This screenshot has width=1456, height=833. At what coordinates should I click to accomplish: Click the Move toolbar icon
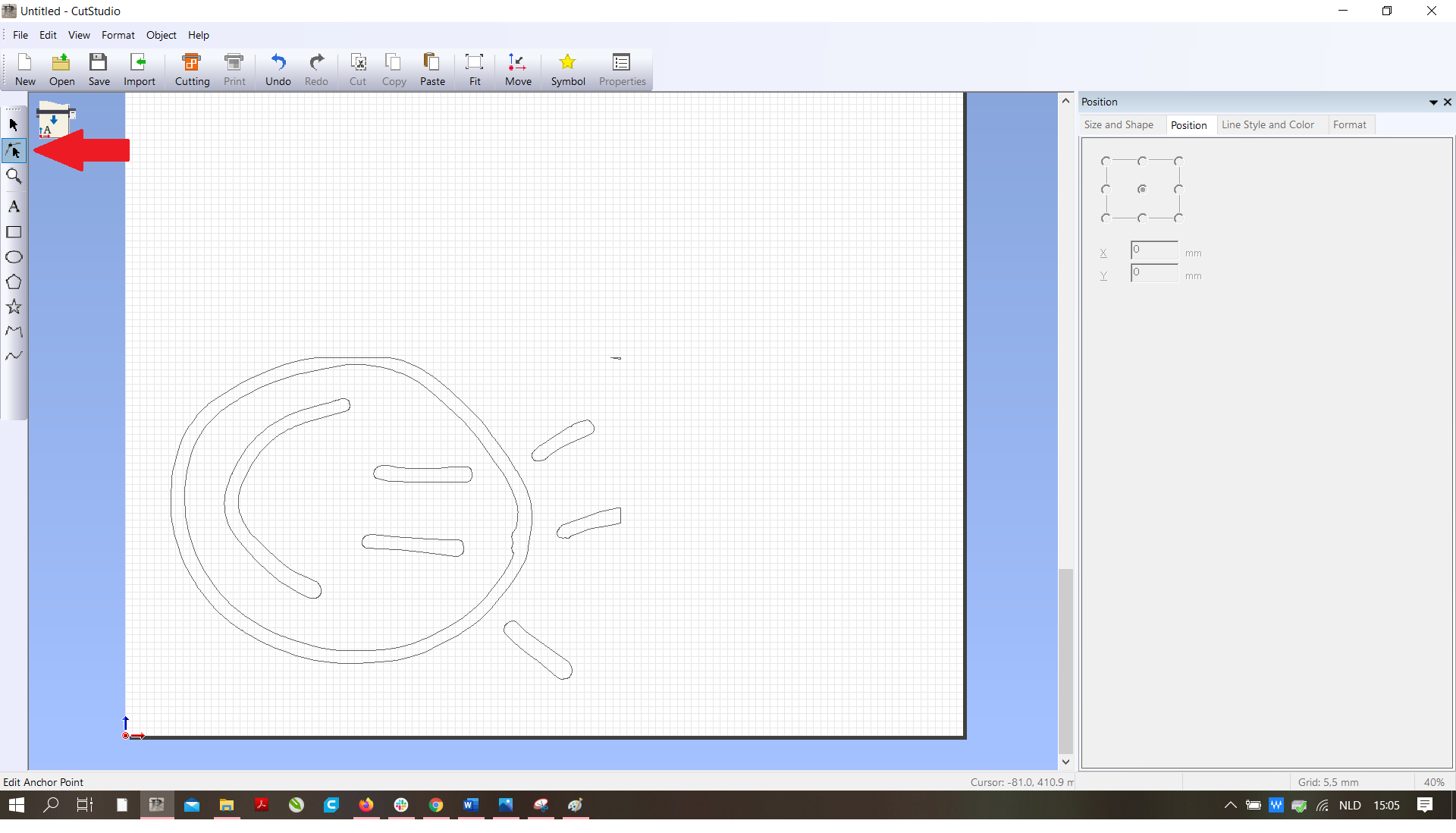pos(518,70)
